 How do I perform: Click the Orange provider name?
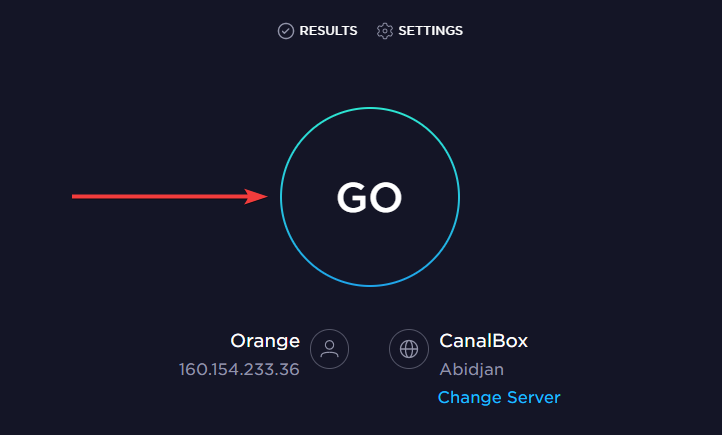pyautogui.click(x=265, y=342)
